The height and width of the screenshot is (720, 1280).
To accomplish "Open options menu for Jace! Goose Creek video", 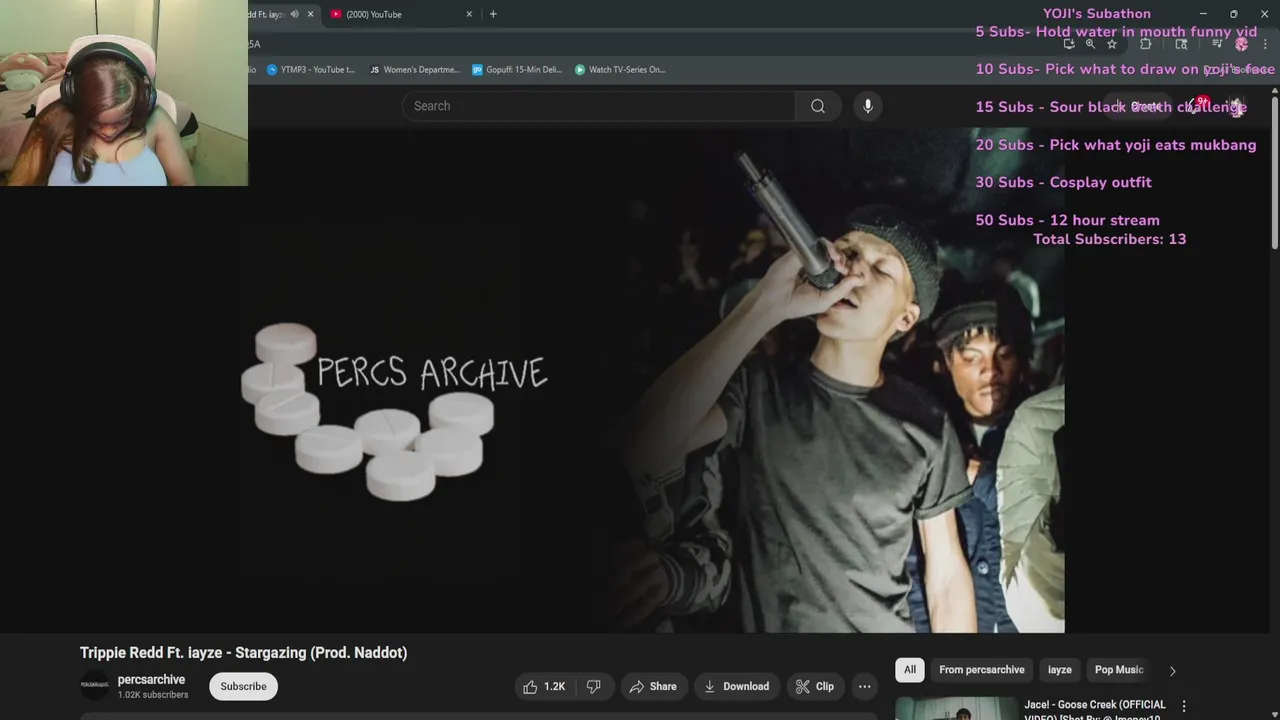I will [1184, 707].
